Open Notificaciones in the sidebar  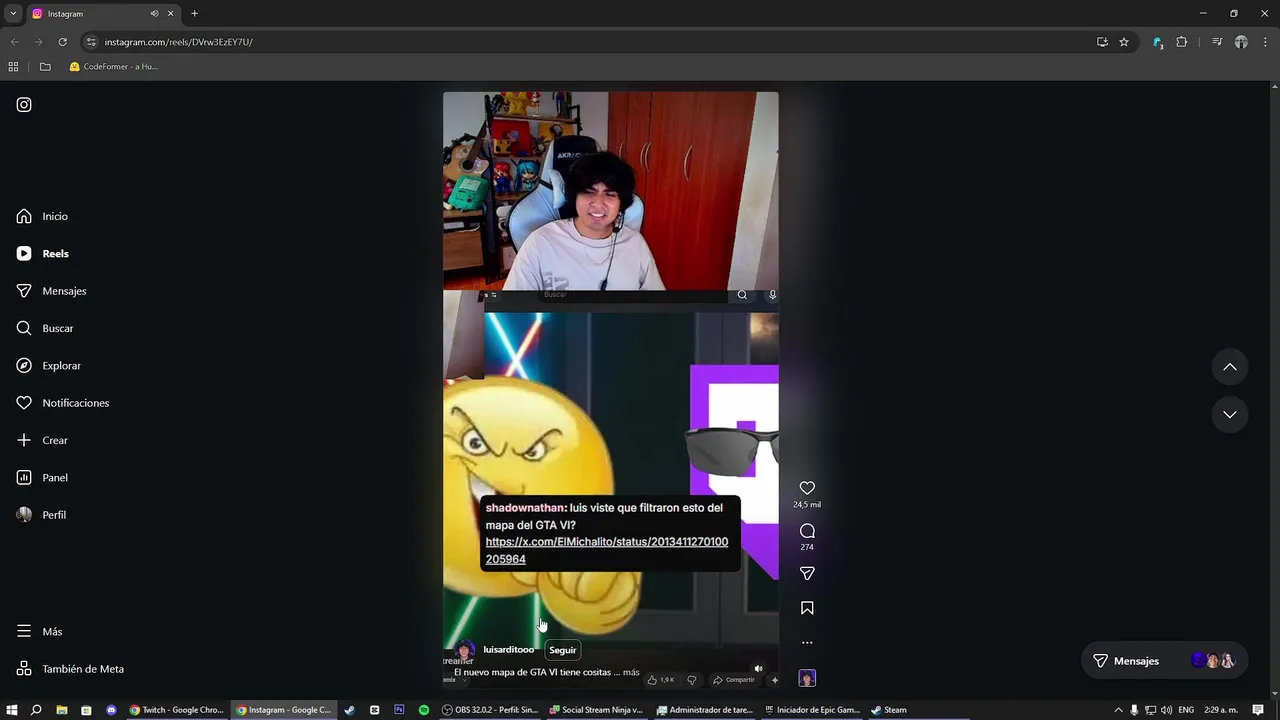pyautogui.click(x=62, y=403)
